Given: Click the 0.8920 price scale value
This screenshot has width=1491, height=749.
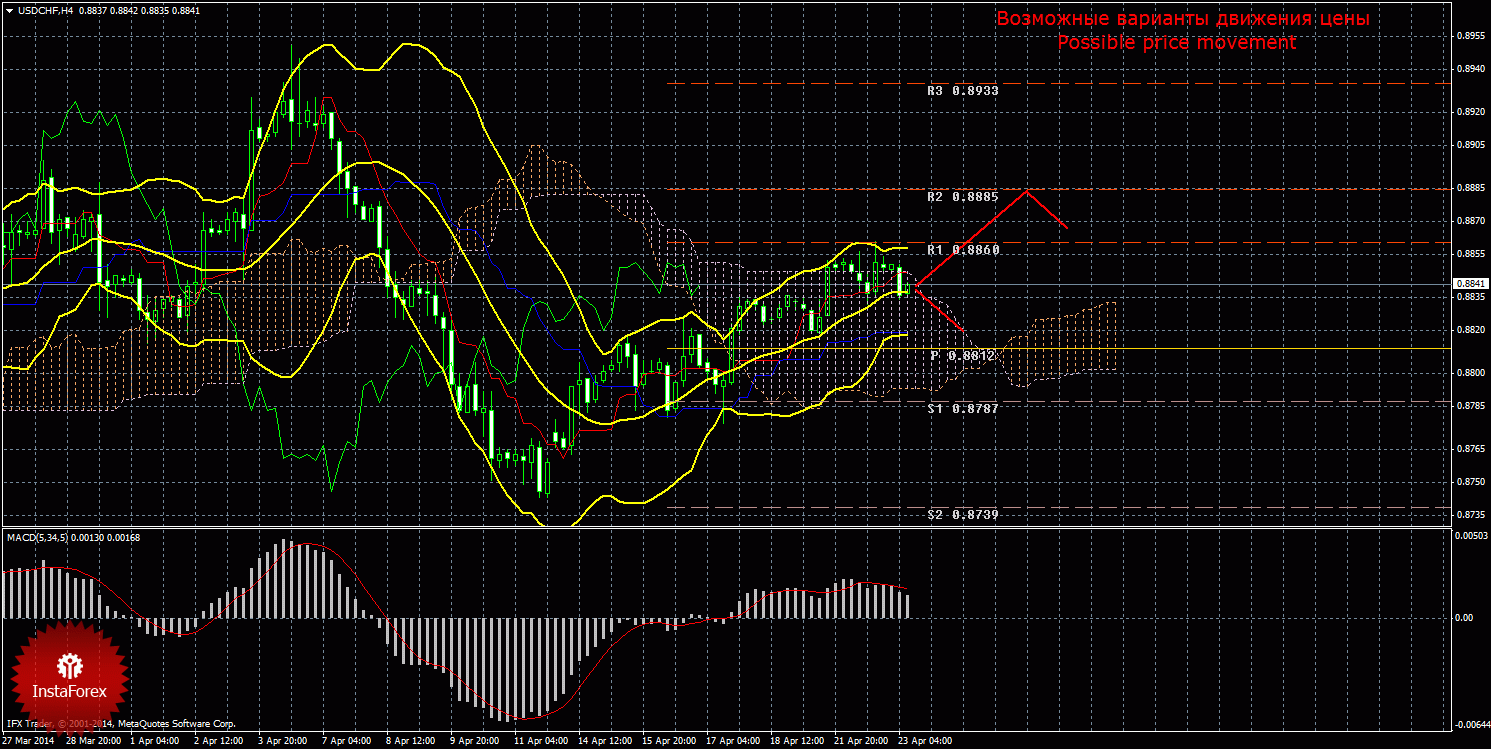Looking at the screenshot, I should tap(1471, 112).
